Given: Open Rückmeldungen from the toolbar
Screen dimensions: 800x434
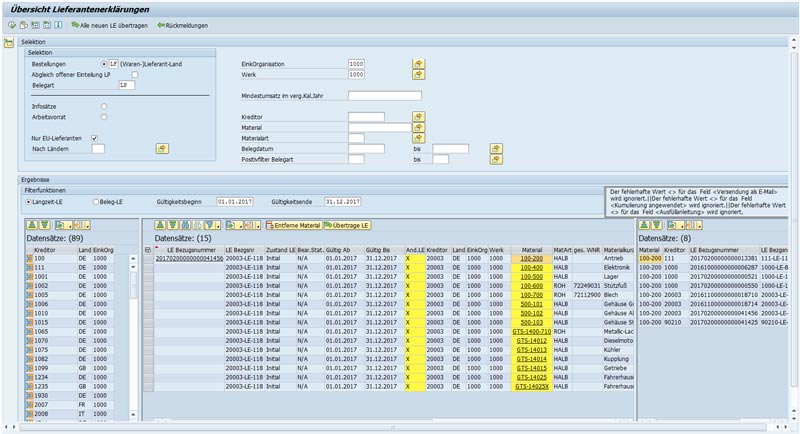Looking at the screenshot, I should tap(183, 25).
